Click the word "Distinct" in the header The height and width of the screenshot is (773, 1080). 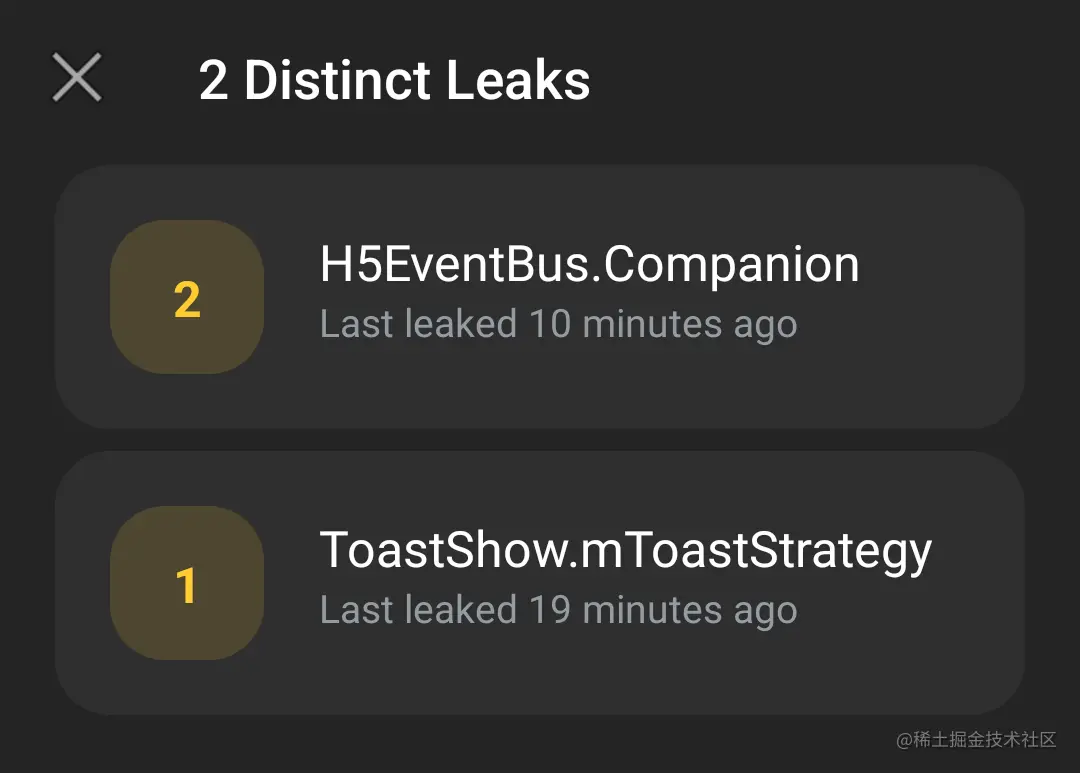(x=337, y=80)
